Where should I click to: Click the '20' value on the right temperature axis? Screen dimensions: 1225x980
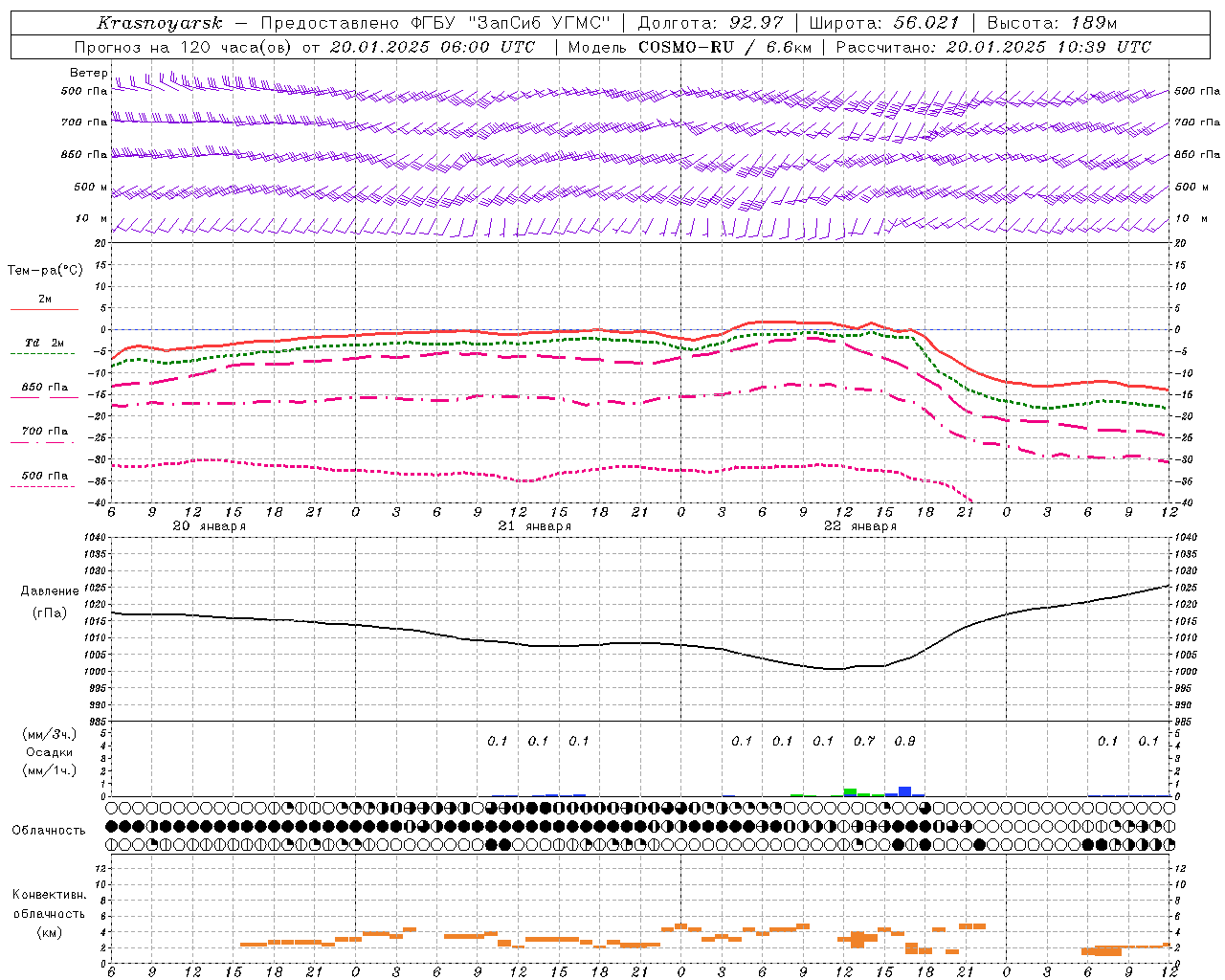point(1181,244)
